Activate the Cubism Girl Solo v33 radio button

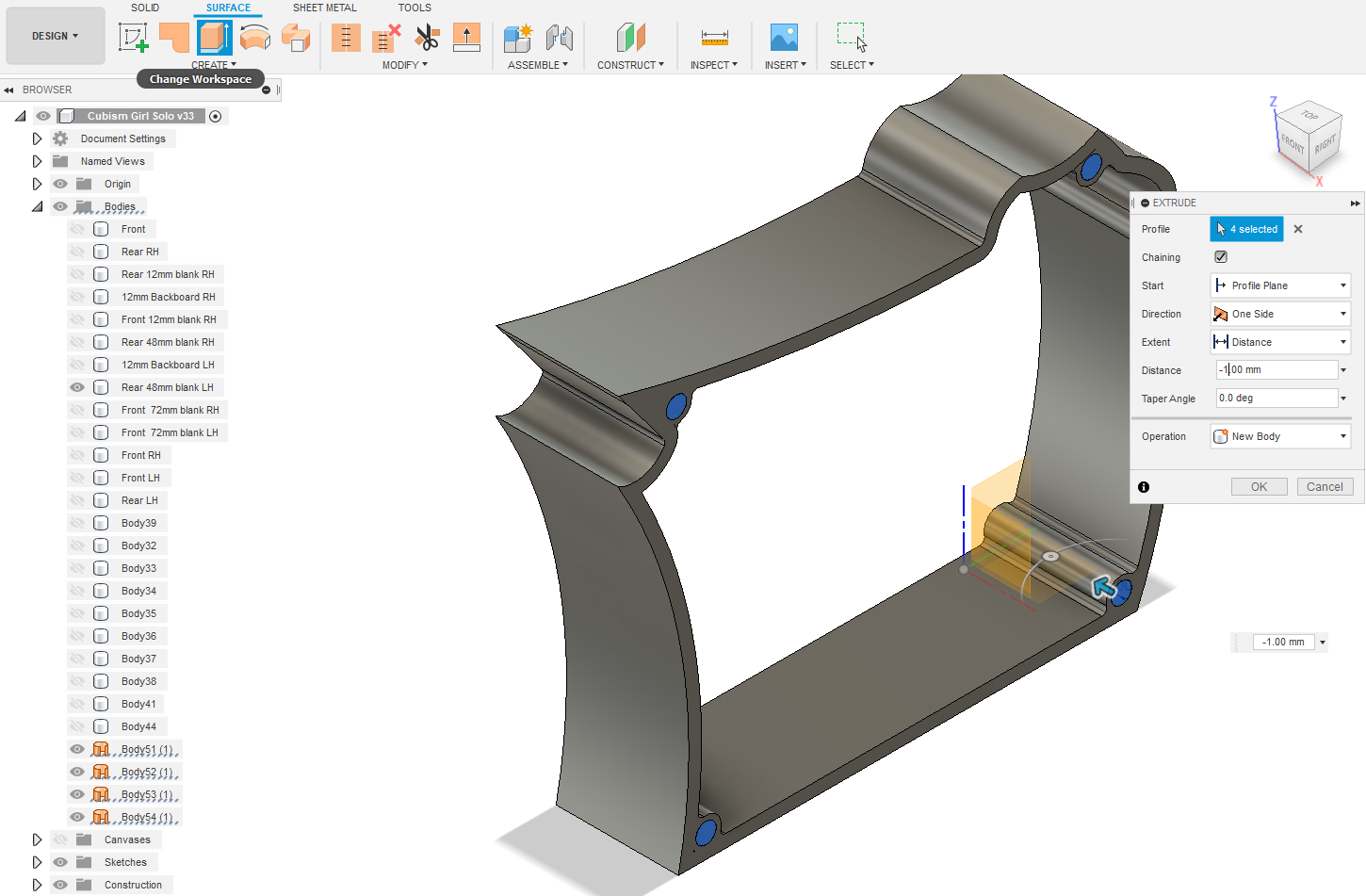click(216, 116)
